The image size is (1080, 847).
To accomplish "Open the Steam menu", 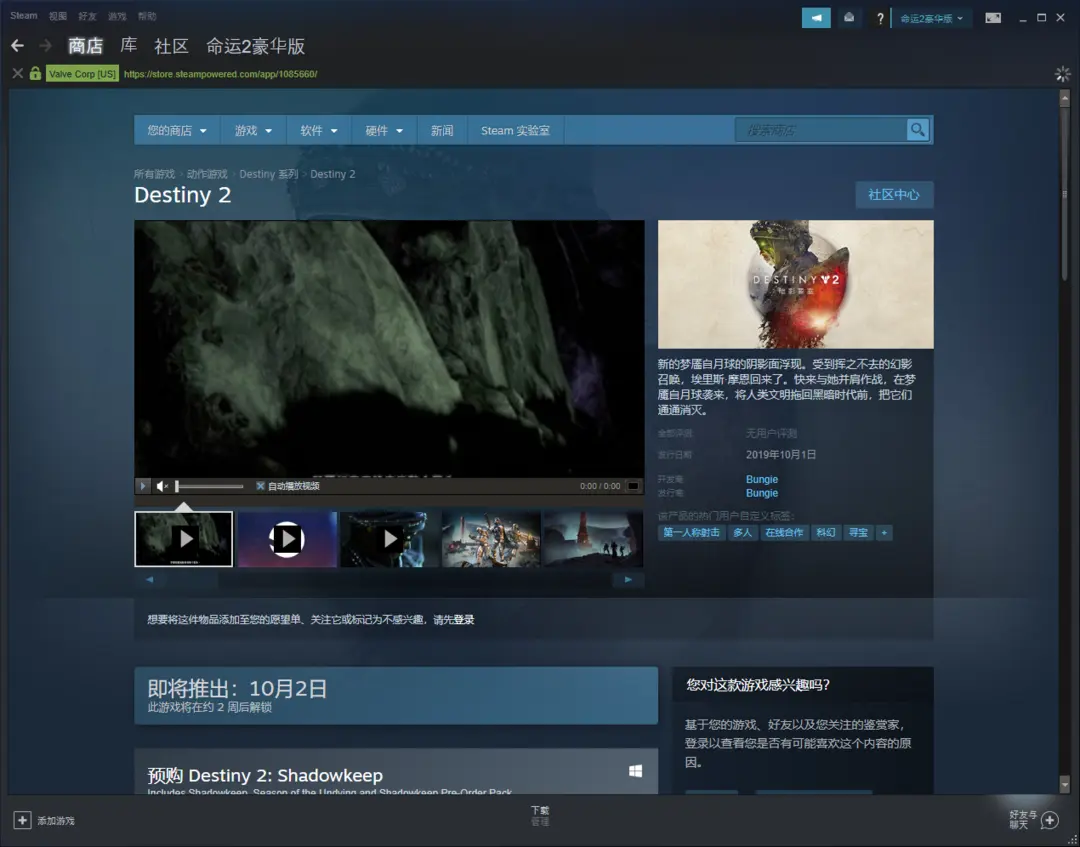I will coord(23,16).
